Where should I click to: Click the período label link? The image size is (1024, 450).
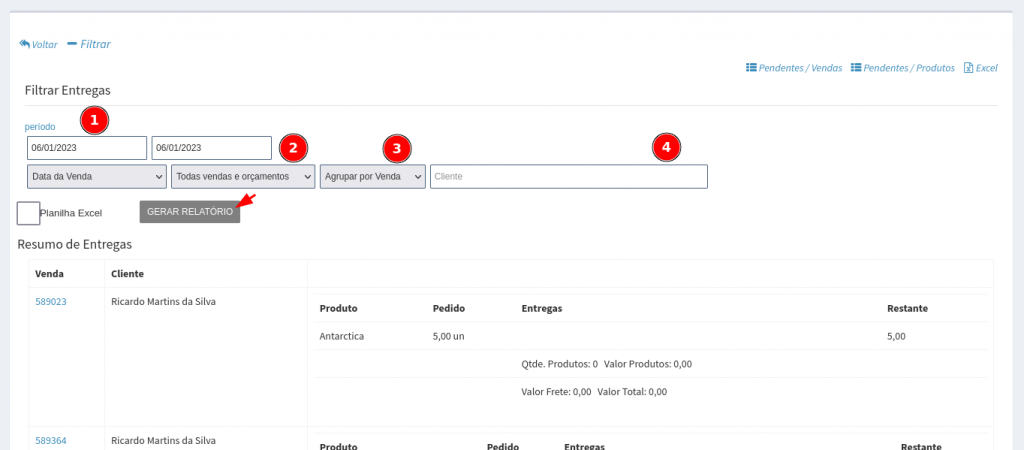coord(41,127)
